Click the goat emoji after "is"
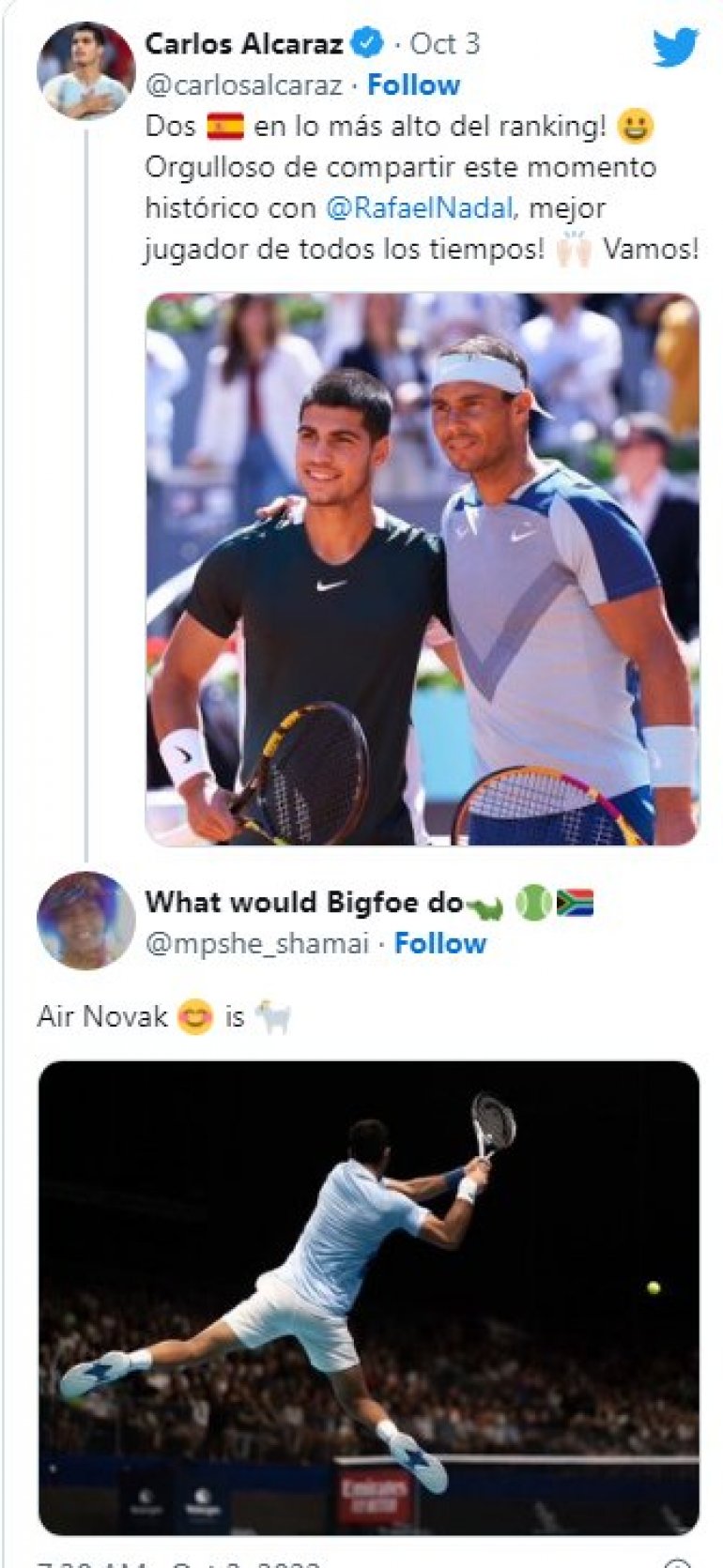723x1568 pixels. tap(273, 1017)
